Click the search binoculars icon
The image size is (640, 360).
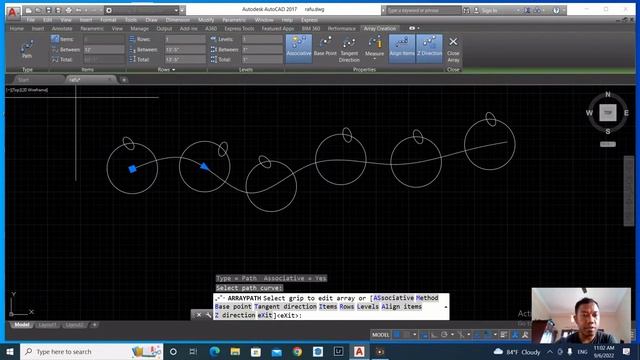466,11
